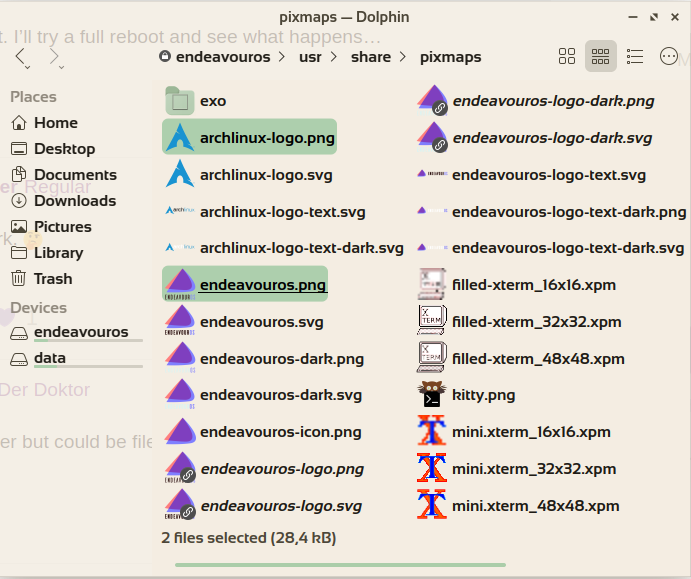Image resolution: width=691 pixels, height=579 pixels.
Task: Switch to Details list view mode
Action: point(634,57)
